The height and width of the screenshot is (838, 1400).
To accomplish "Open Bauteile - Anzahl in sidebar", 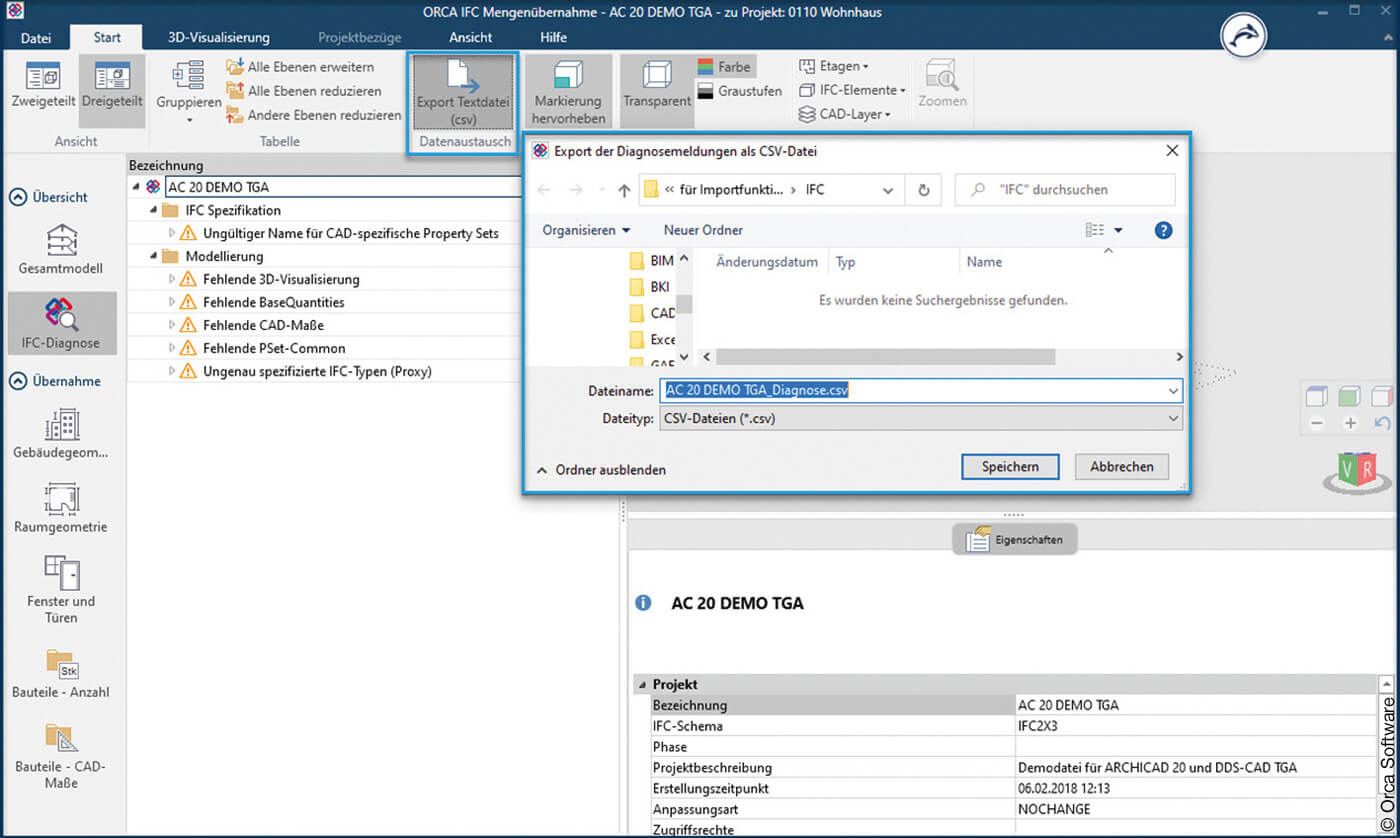I will point(62,672).
